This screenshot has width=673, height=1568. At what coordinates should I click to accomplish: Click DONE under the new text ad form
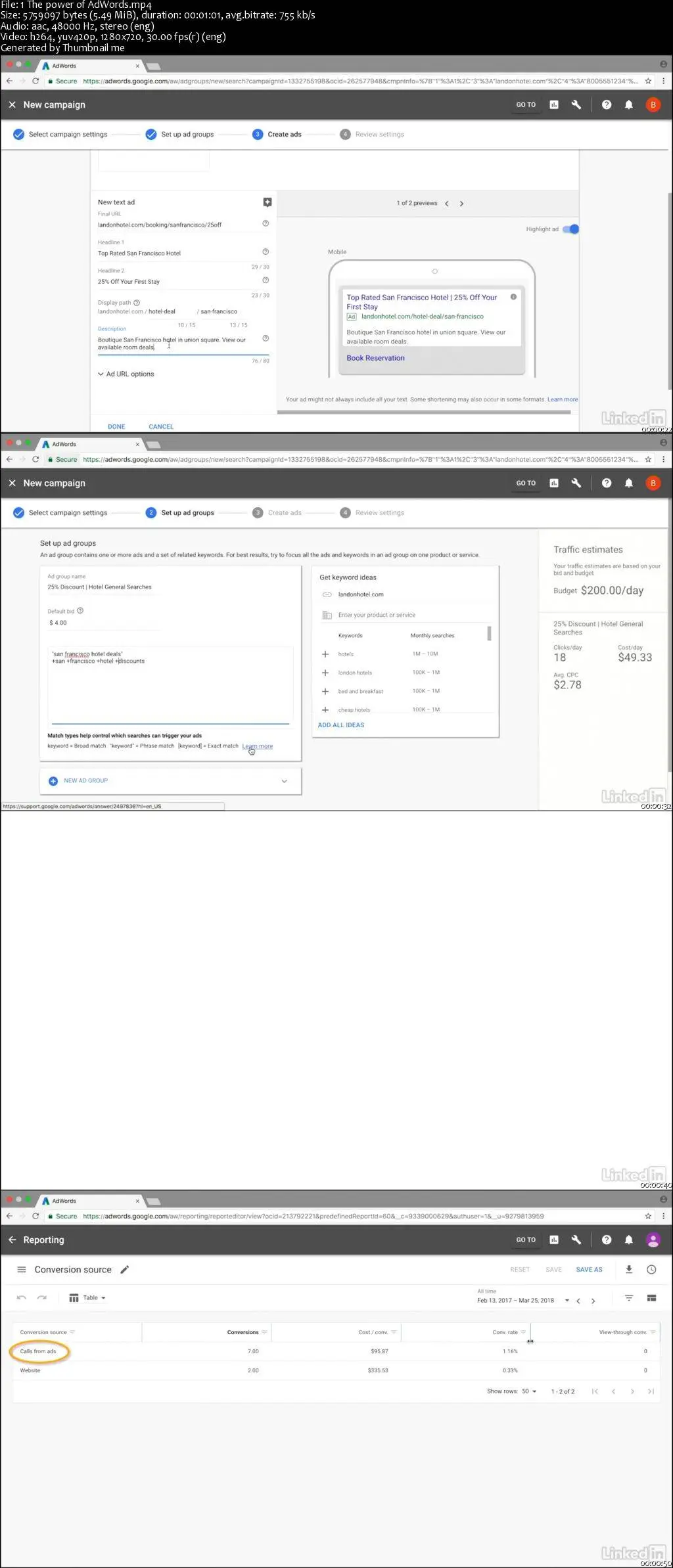pos(116,426)
